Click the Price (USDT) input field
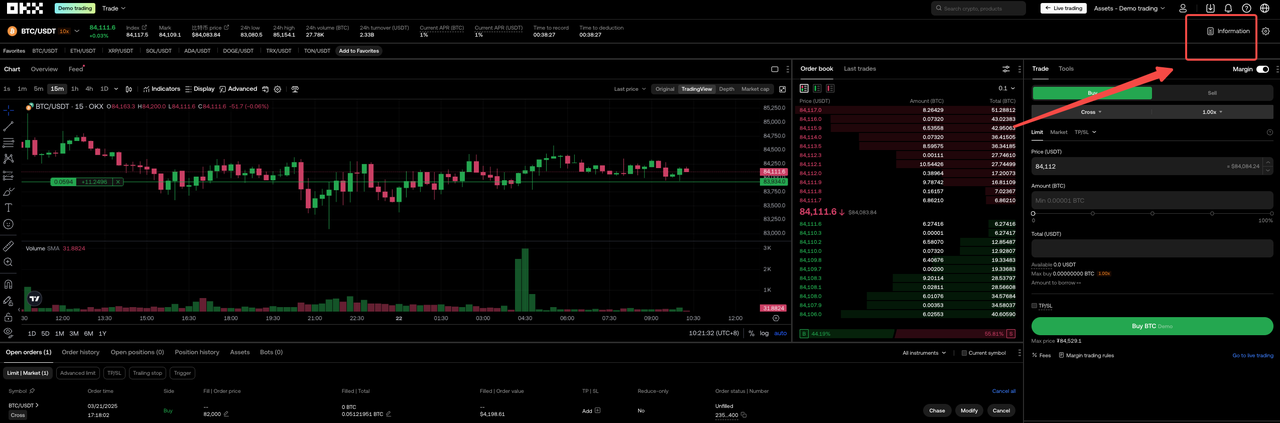1280x423 pixels. [x=1152, y=166]
